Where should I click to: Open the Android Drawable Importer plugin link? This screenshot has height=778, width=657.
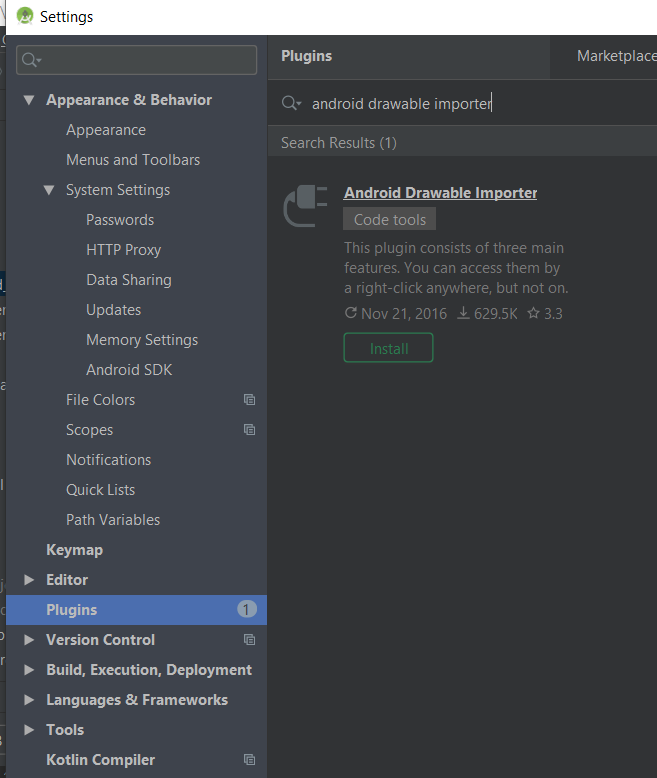tap(440, 193)
